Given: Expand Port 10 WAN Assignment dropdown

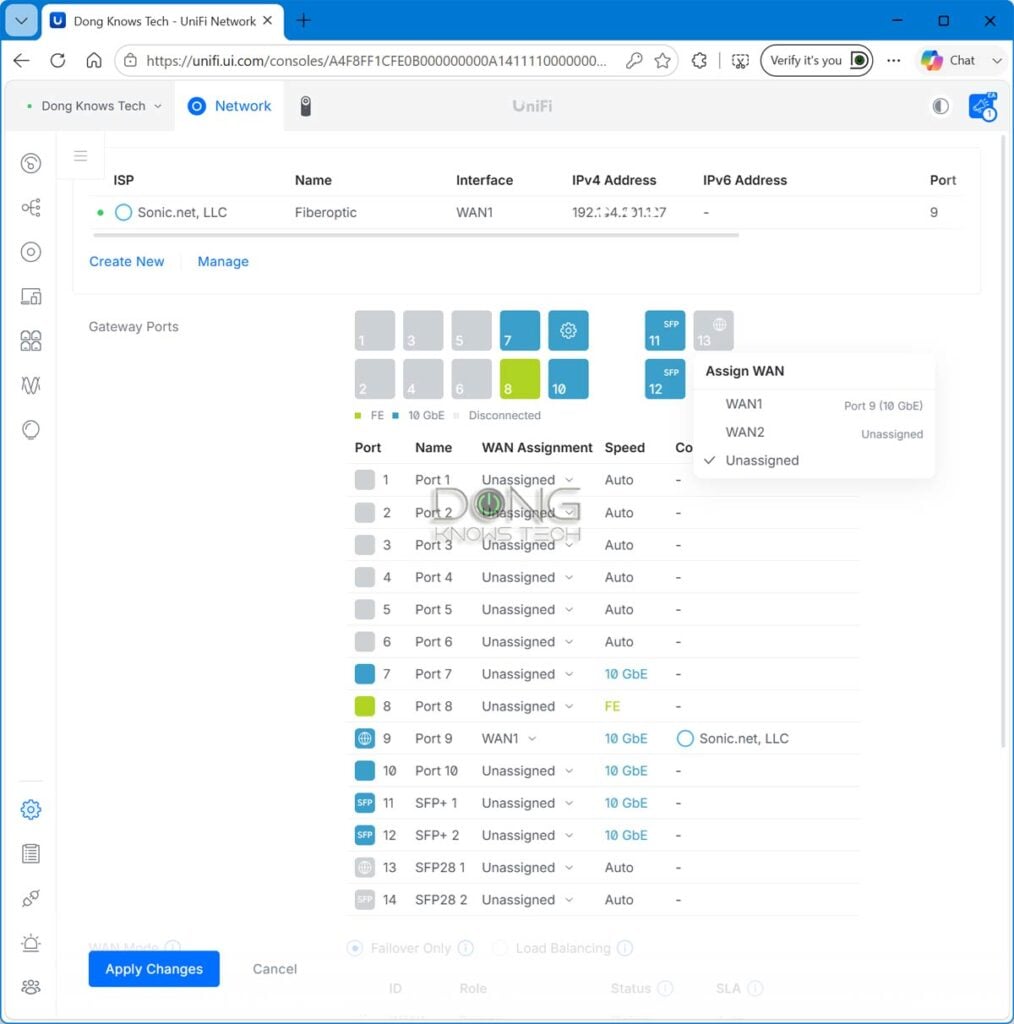Looking at the screenshot, I should click(528, 771).
